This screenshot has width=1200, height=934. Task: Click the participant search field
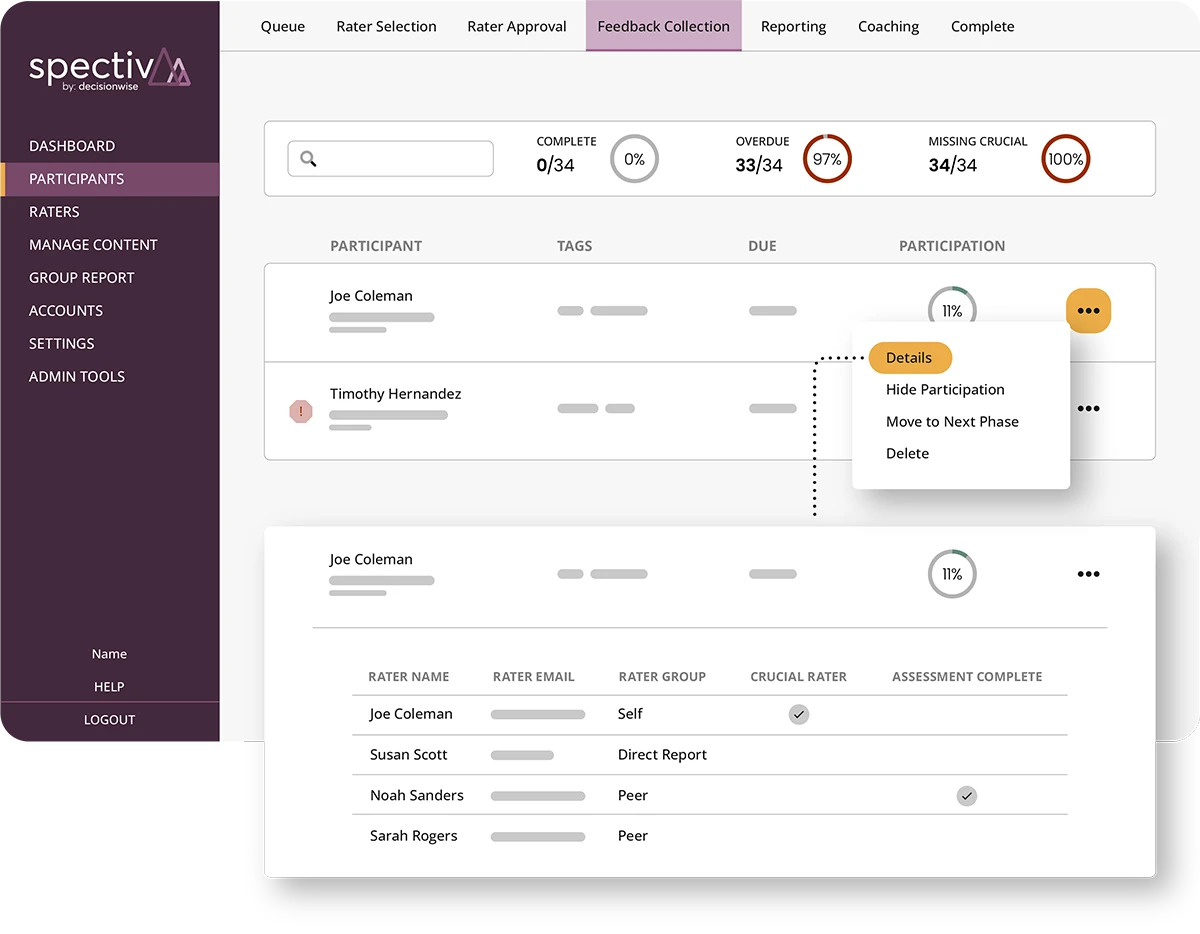click(391, 159)
